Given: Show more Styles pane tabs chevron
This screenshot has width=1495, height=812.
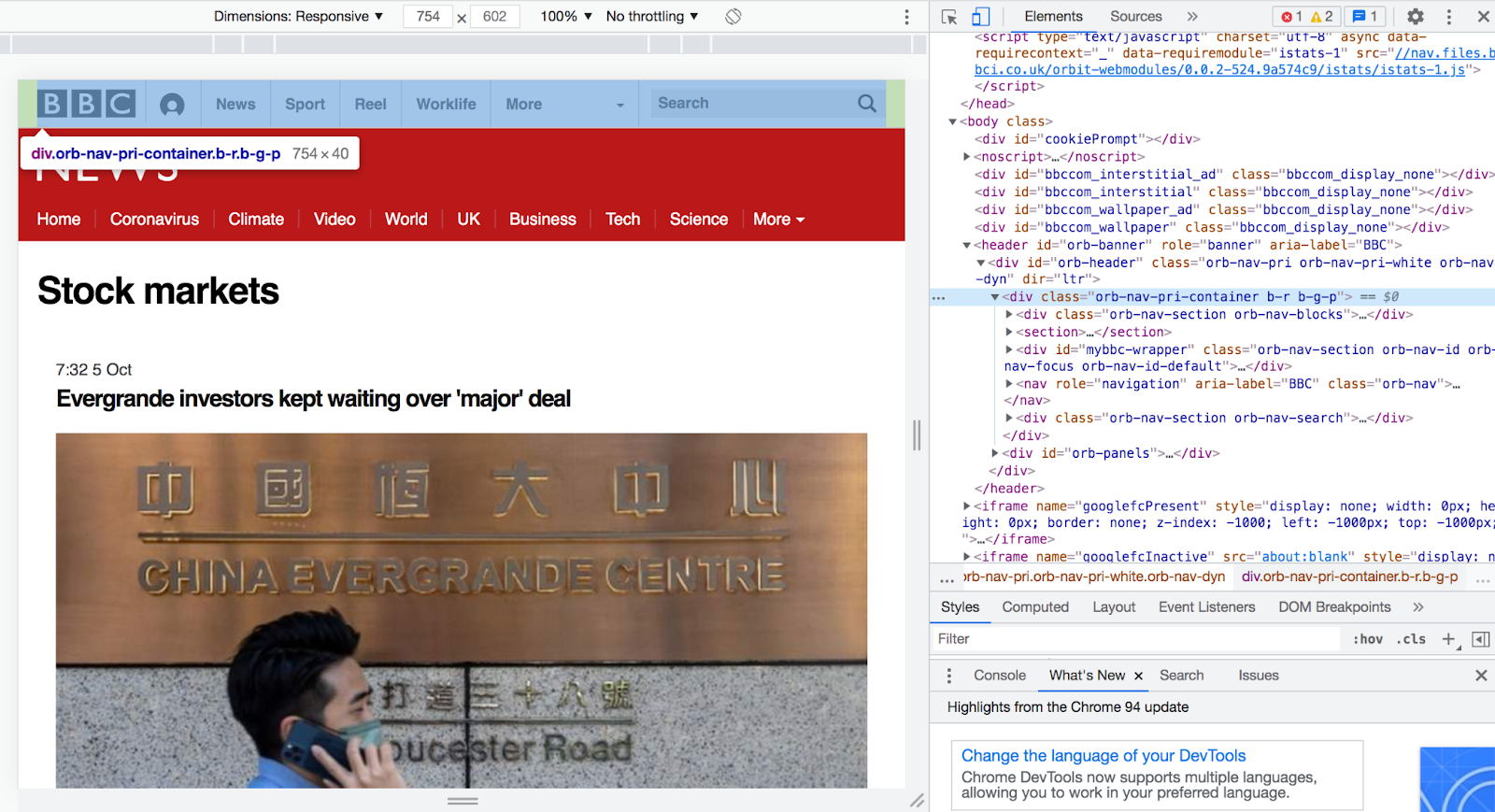Looking at the screenshot, I should tap(1418, 607).
